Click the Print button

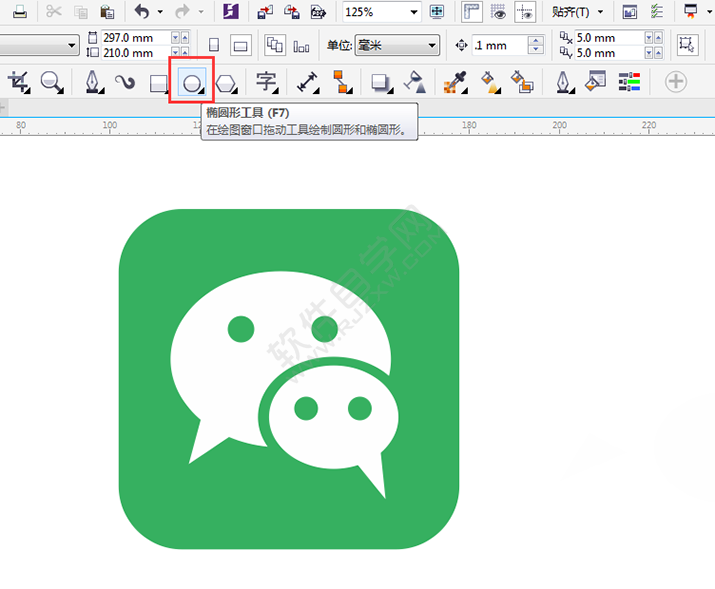point(19,12)
